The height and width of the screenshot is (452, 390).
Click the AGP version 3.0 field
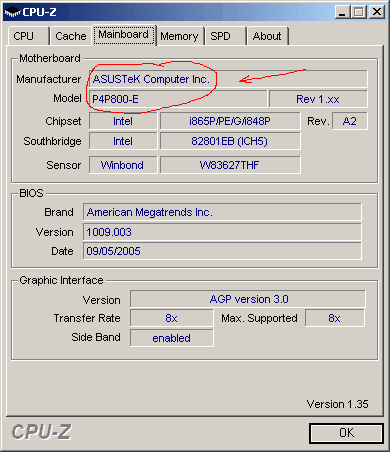coord(248,299)
